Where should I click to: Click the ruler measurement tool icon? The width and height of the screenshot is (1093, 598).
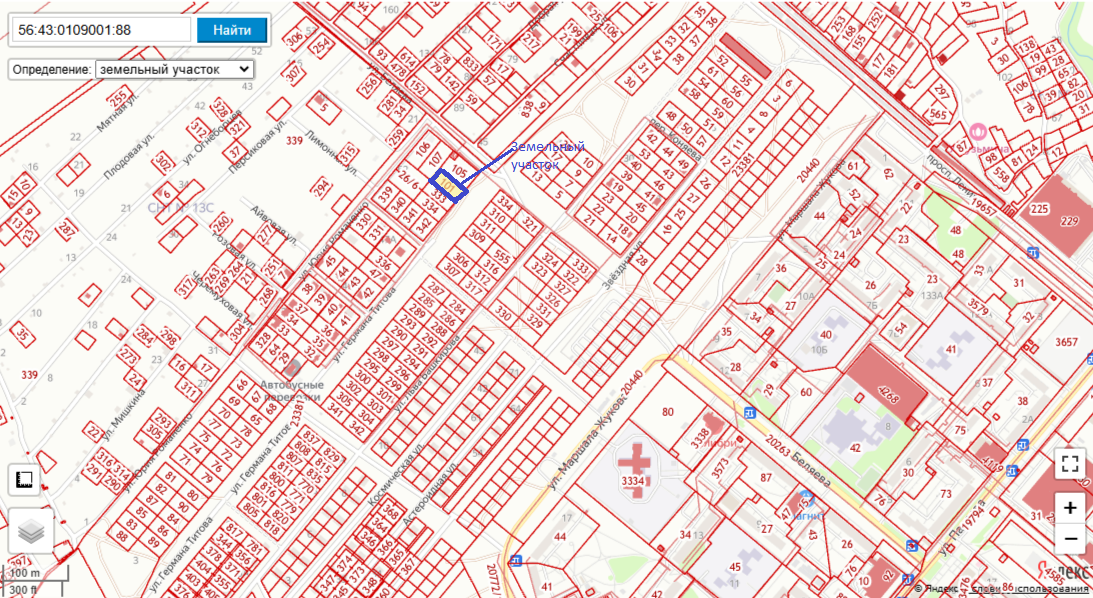[25, 480]
